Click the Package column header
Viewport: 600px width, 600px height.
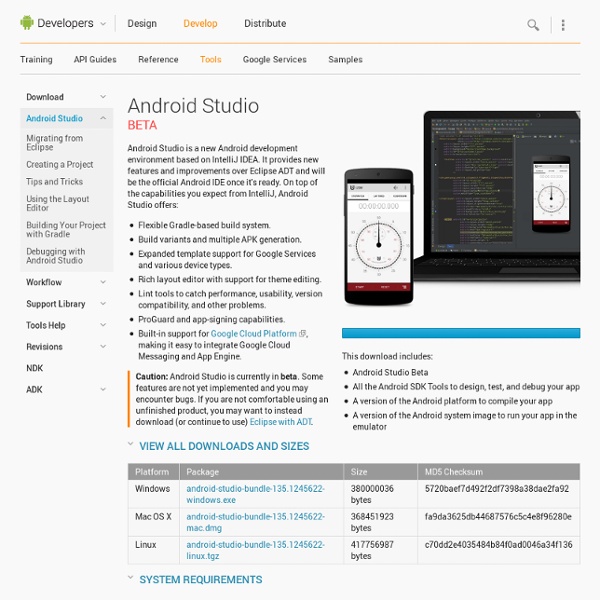pos(261,472)
